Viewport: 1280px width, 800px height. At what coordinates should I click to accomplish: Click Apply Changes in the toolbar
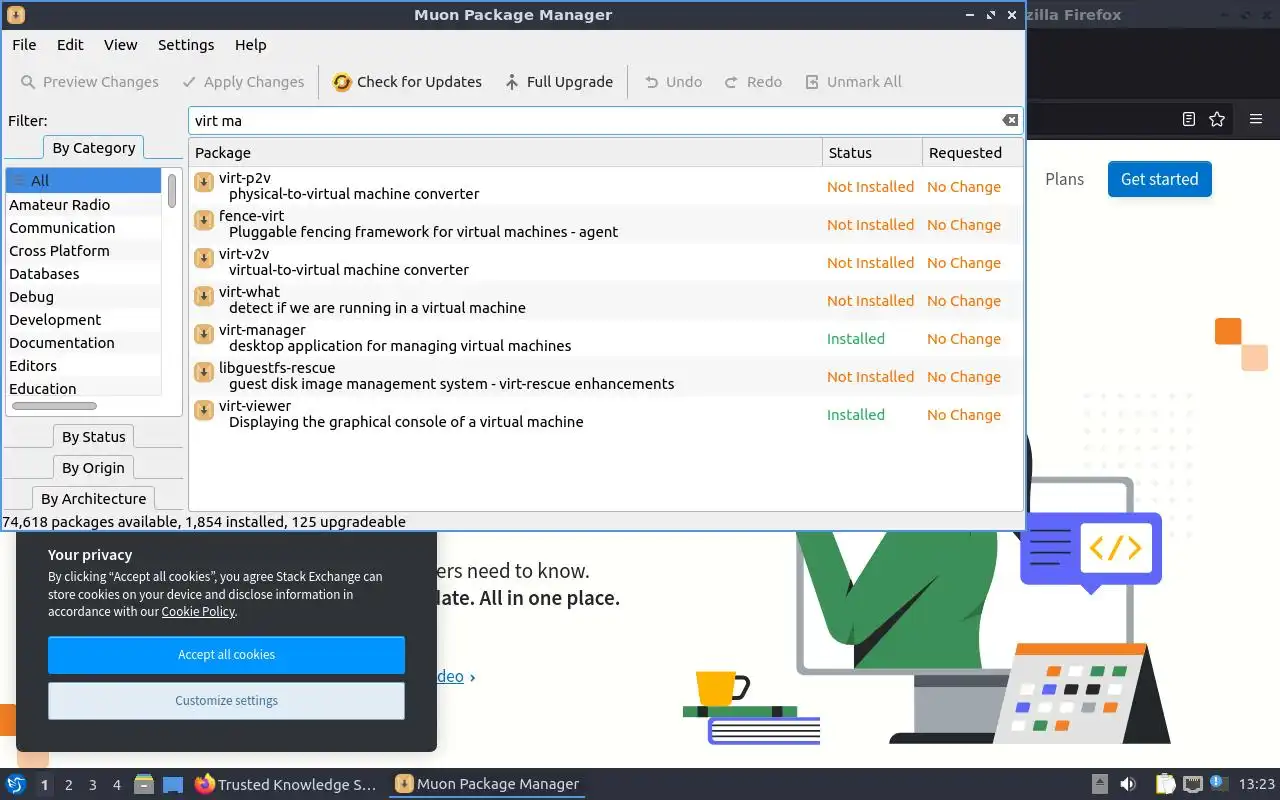point(243,82)
